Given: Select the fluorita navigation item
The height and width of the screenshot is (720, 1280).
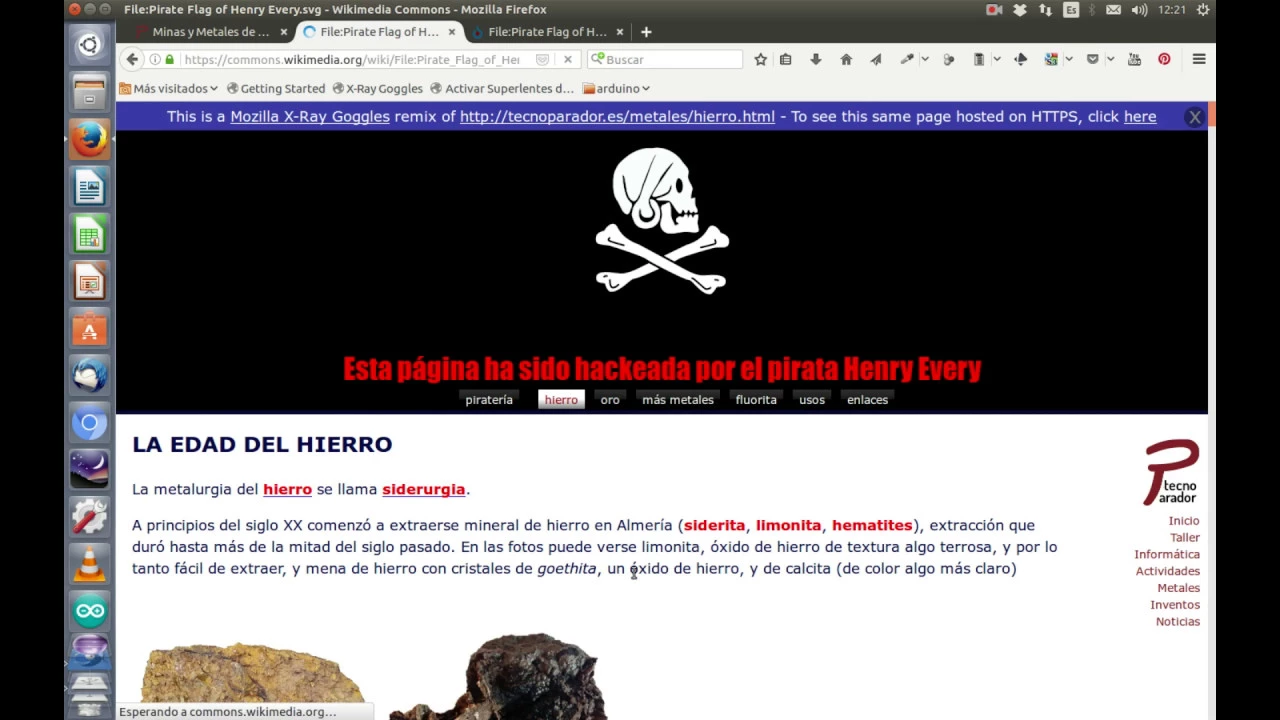Looking at the screenshot, I should tap(756, 399).
